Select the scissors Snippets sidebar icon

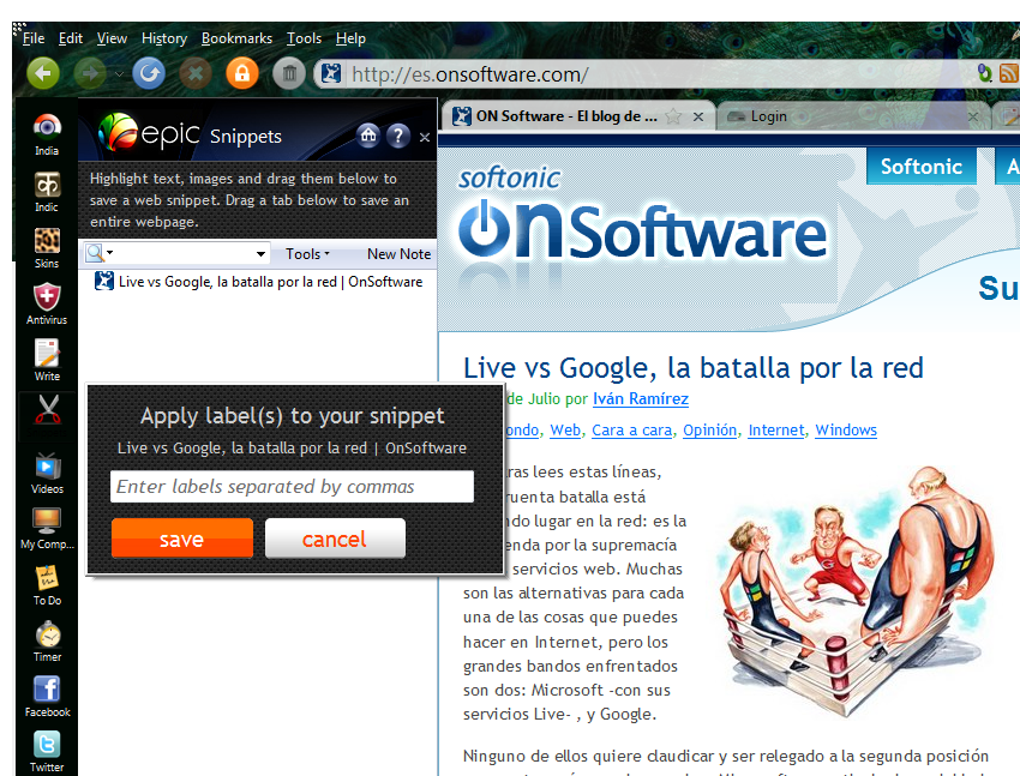tap(47, 410)
